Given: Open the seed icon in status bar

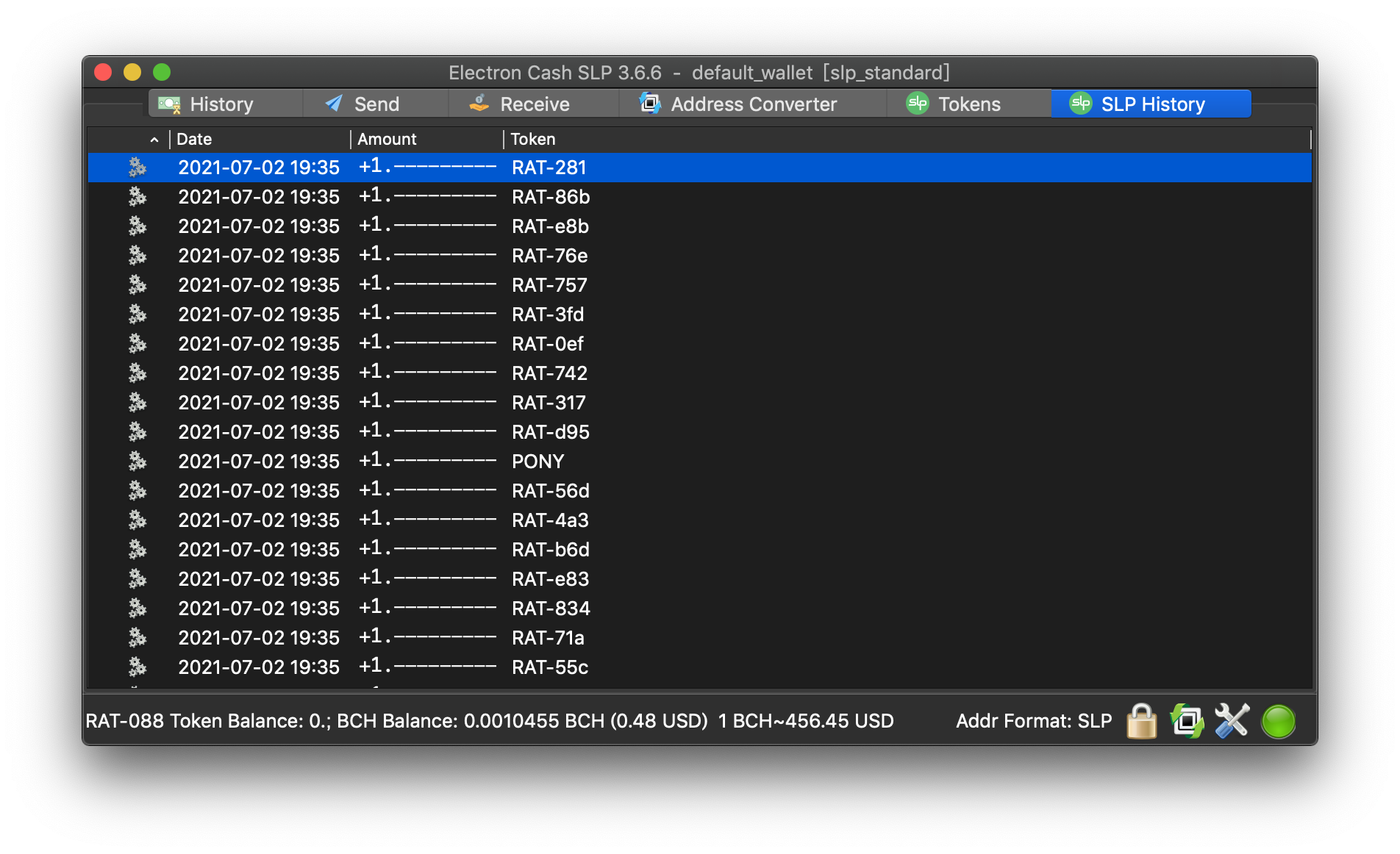Looking at the screenshot, I should coord(1187,721).
